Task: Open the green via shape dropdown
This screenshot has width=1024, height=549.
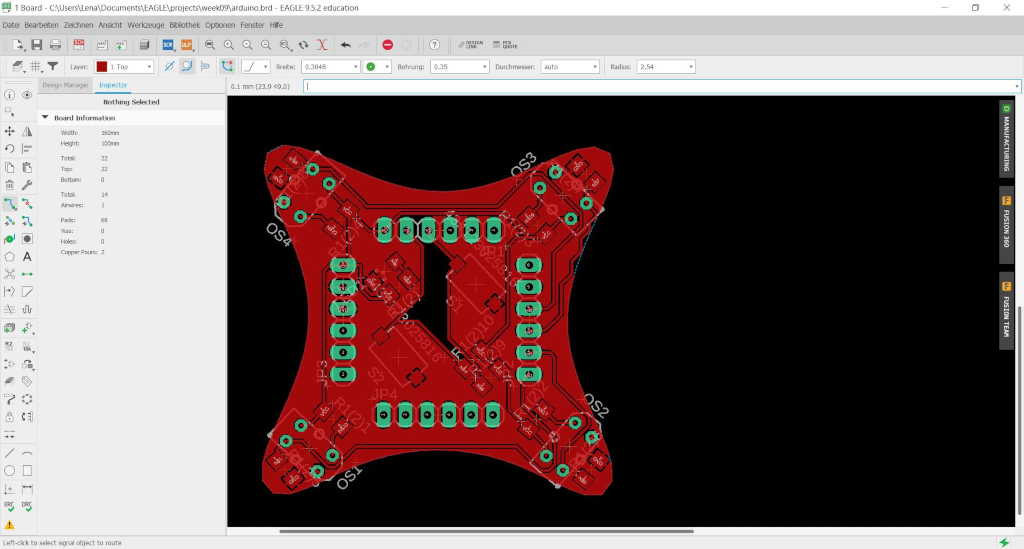Action: [x=377, y=67]
